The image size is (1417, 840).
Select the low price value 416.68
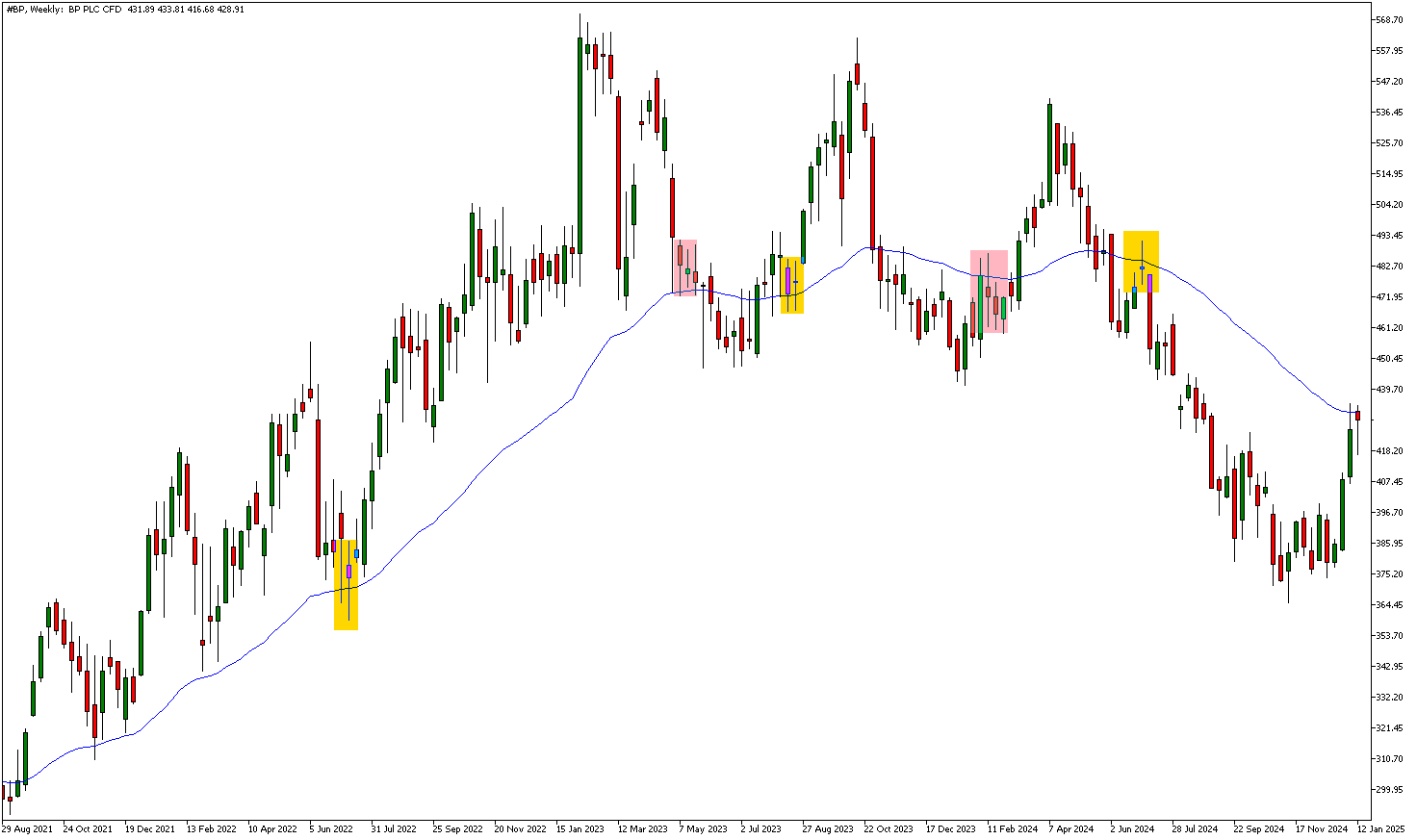(200, 9)
